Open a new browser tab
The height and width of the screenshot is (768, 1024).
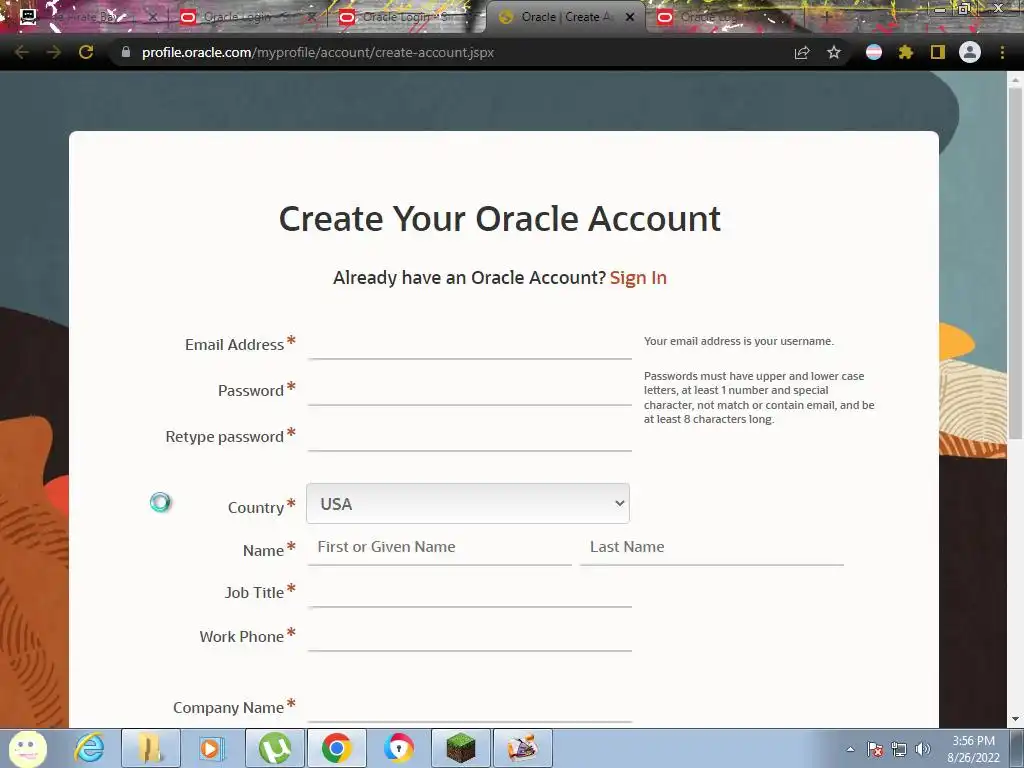click(826, 17)
